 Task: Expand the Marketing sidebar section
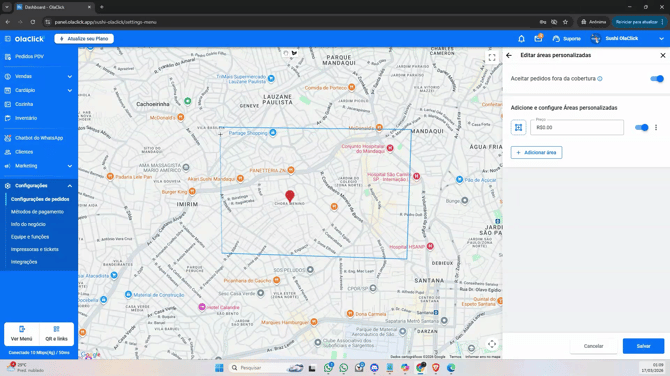pyautogui.click(x=38, y=166)
